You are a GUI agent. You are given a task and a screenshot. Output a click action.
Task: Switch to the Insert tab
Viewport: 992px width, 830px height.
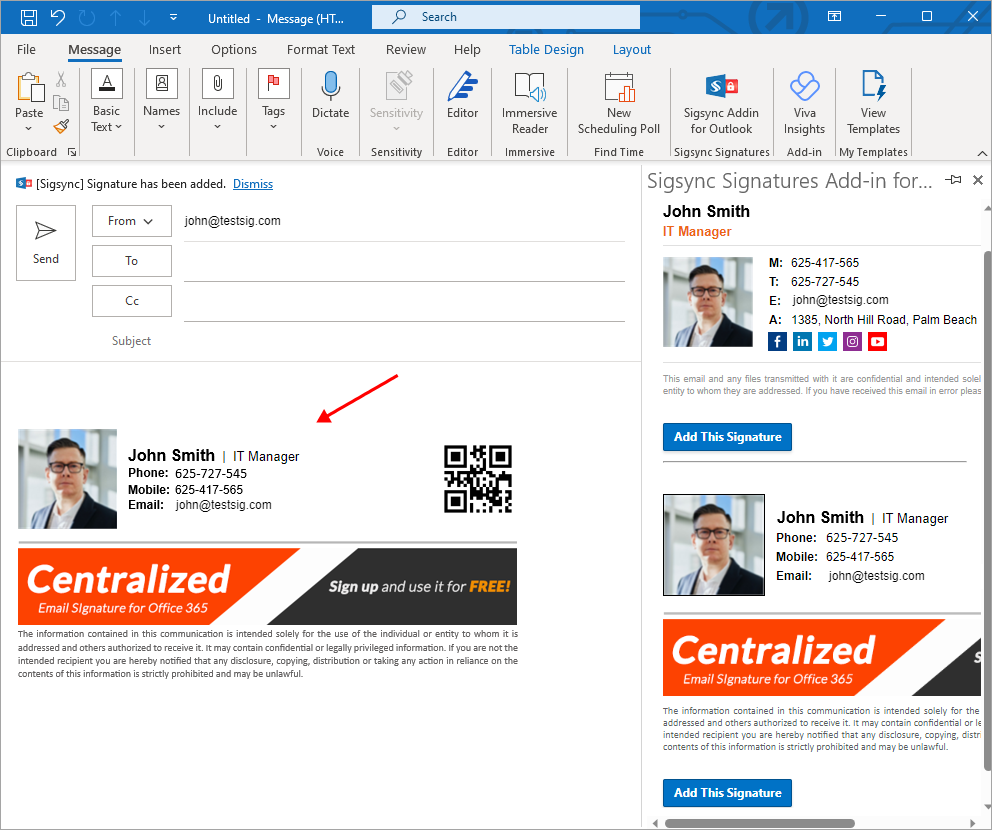165,50
